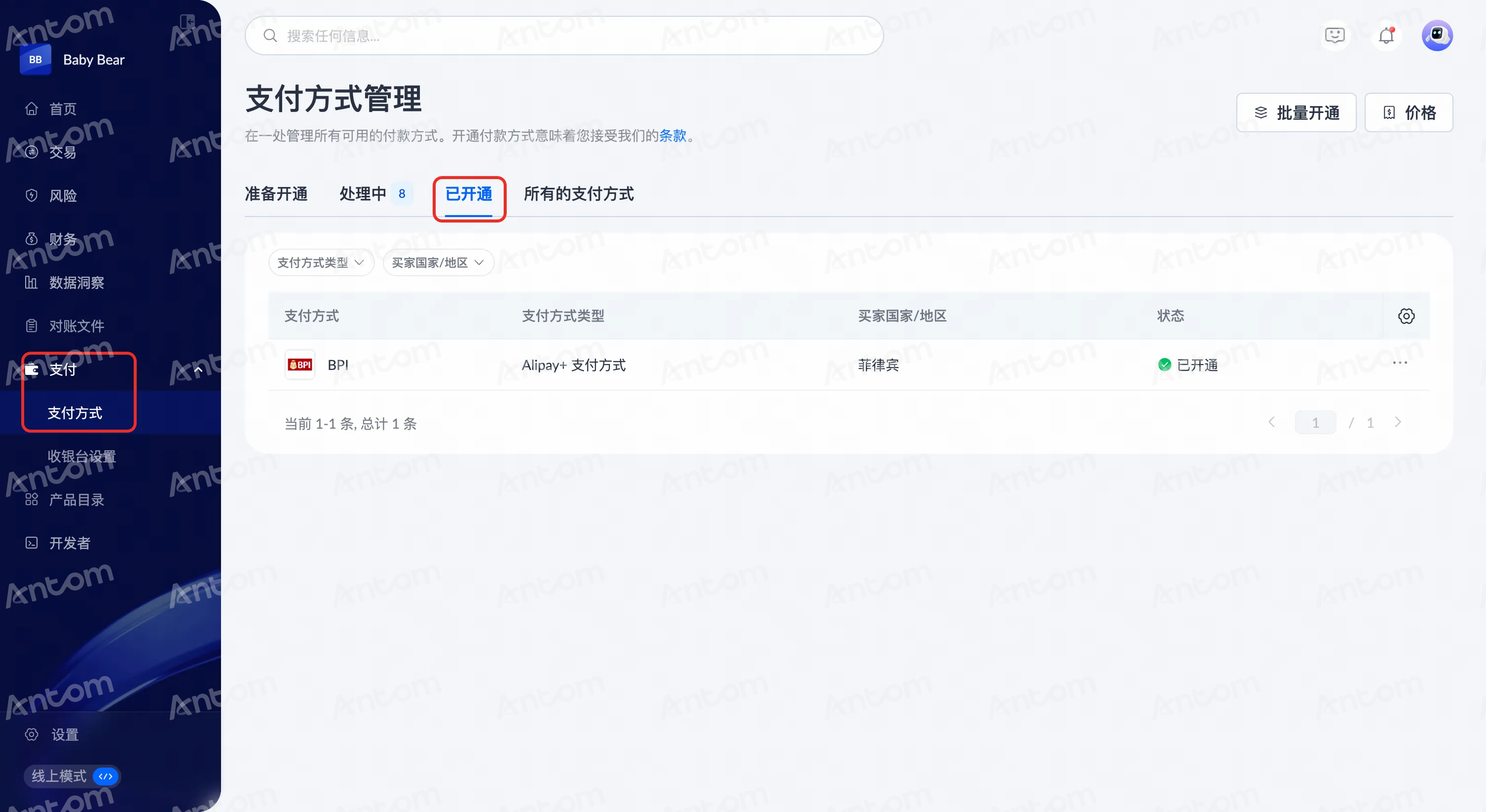The width and height of the screenshot is (1486, 812).
Task: Click the 当前 1-1 条 总计 1 条 text
Action: coord(351,424)
